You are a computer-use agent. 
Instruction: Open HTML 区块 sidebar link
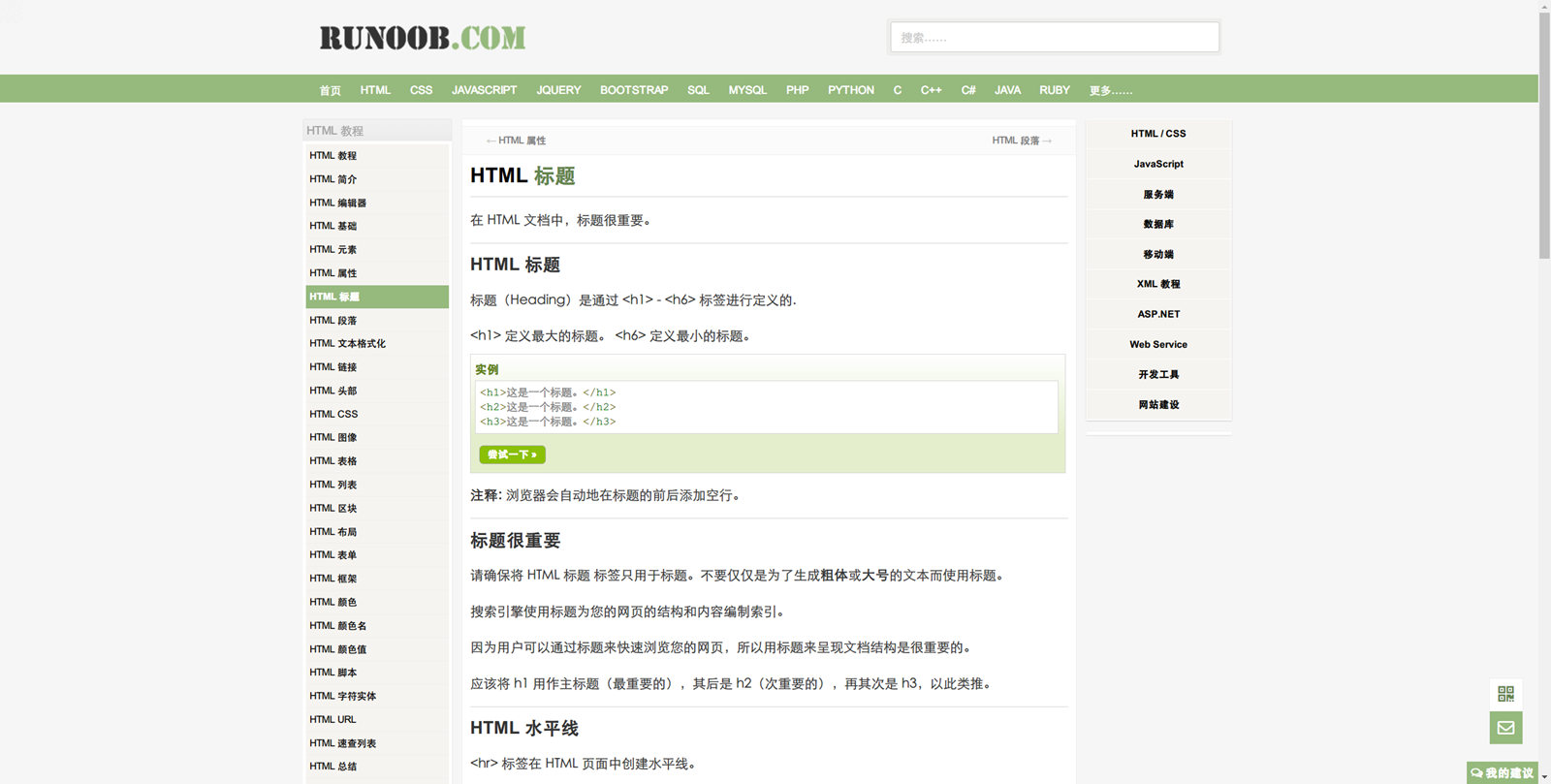pyautogui.click(x=377, y=508)
